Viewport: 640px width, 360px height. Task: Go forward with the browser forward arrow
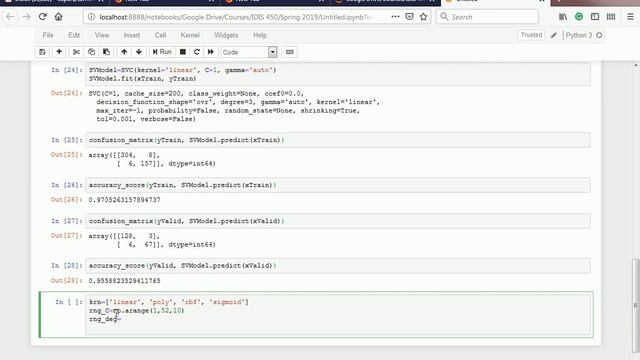pyautogui.click(x=26, y=17)
